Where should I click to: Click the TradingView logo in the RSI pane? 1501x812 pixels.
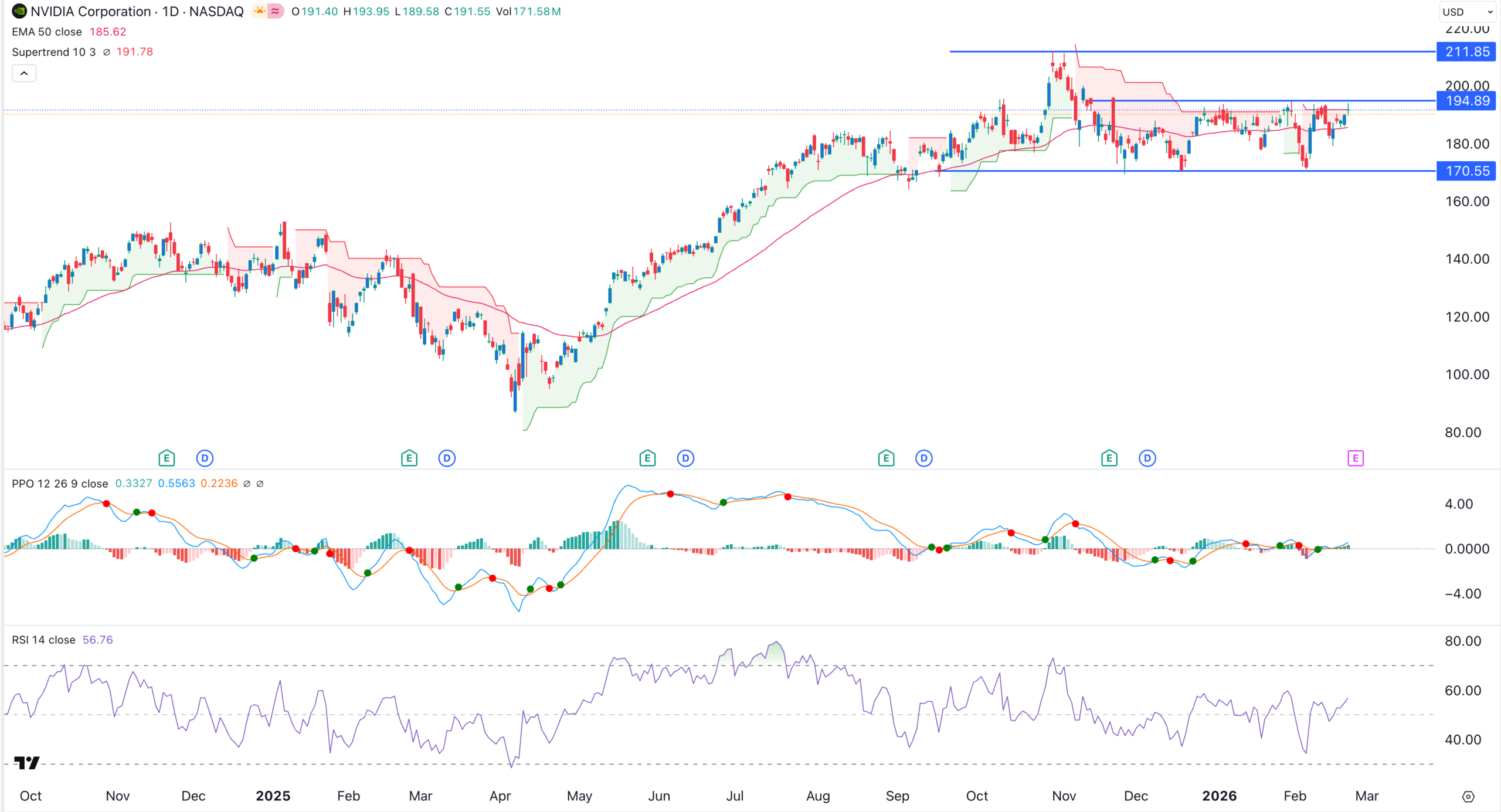pos(27,763)
